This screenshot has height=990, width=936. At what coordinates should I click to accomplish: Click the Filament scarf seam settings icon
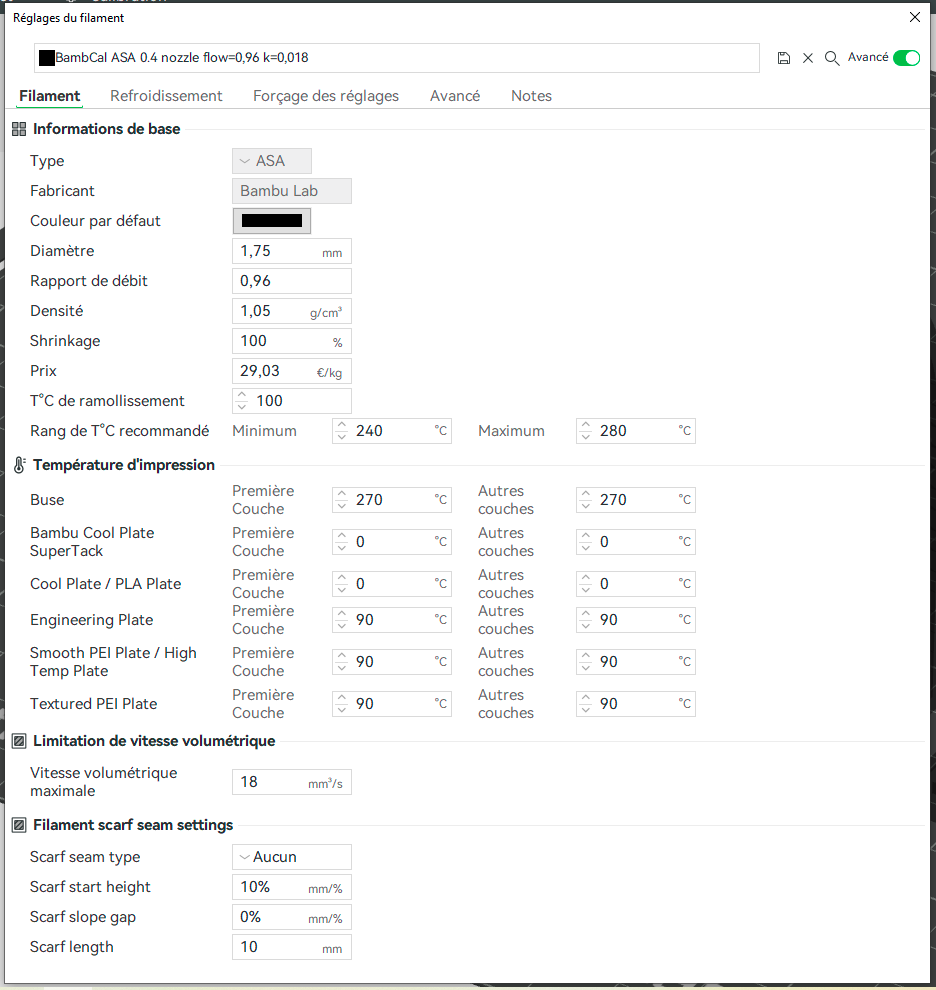(19, 825)
